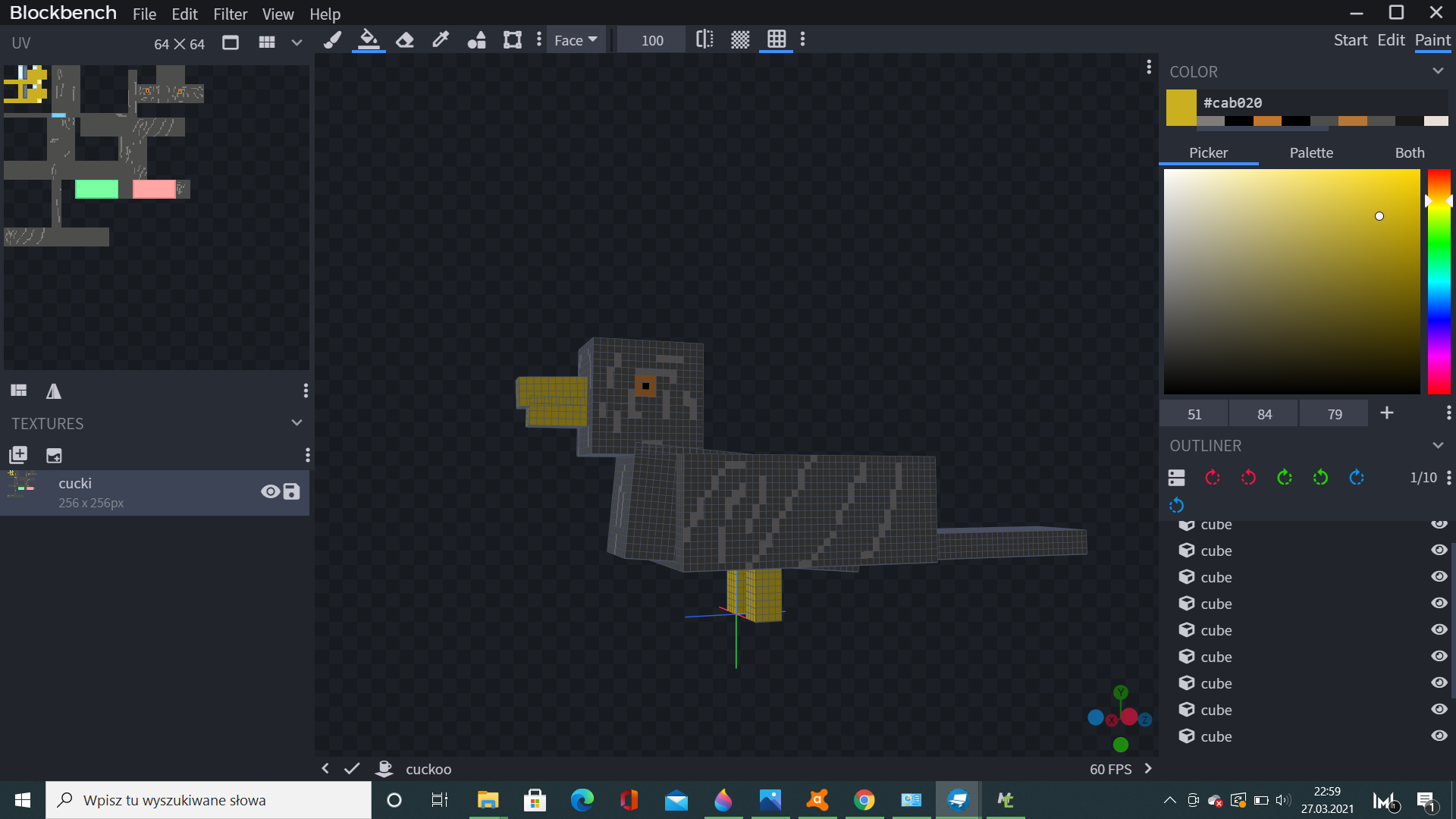
Task: Select the Color Picker eyedropper tool
Action: 441,40
